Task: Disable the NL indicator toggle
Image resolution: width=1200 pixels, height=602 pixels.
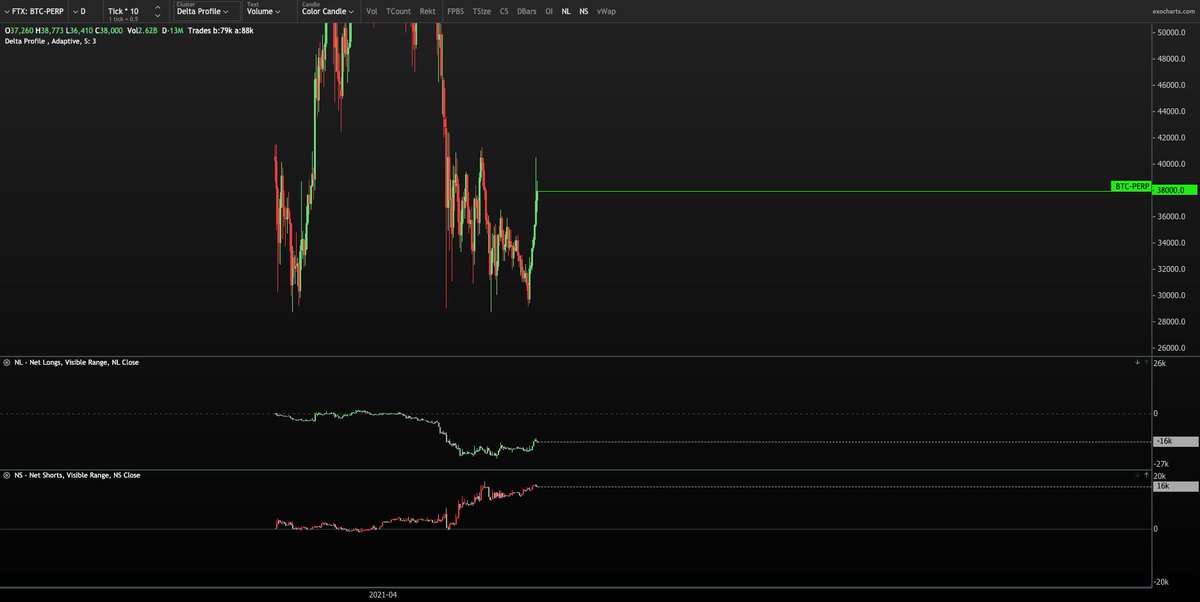Action: [564, 11]
